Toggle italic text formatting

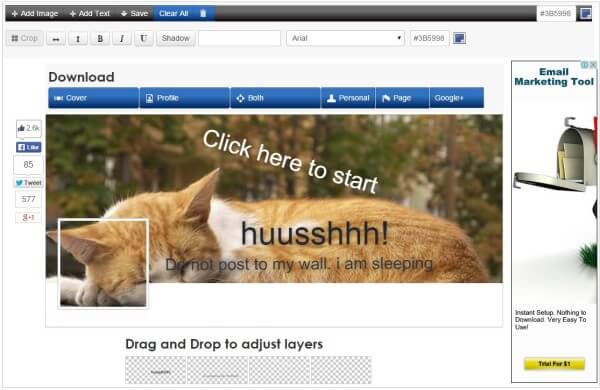tap(122, 39)
